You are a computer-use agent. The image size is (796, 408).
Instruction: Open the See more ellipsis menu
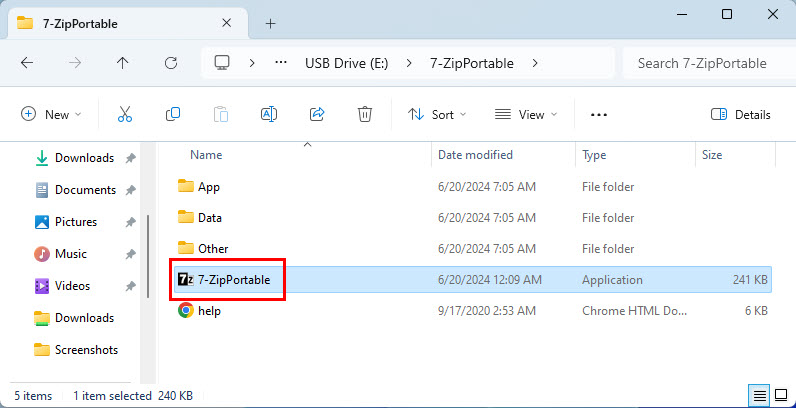pos(599,114)
